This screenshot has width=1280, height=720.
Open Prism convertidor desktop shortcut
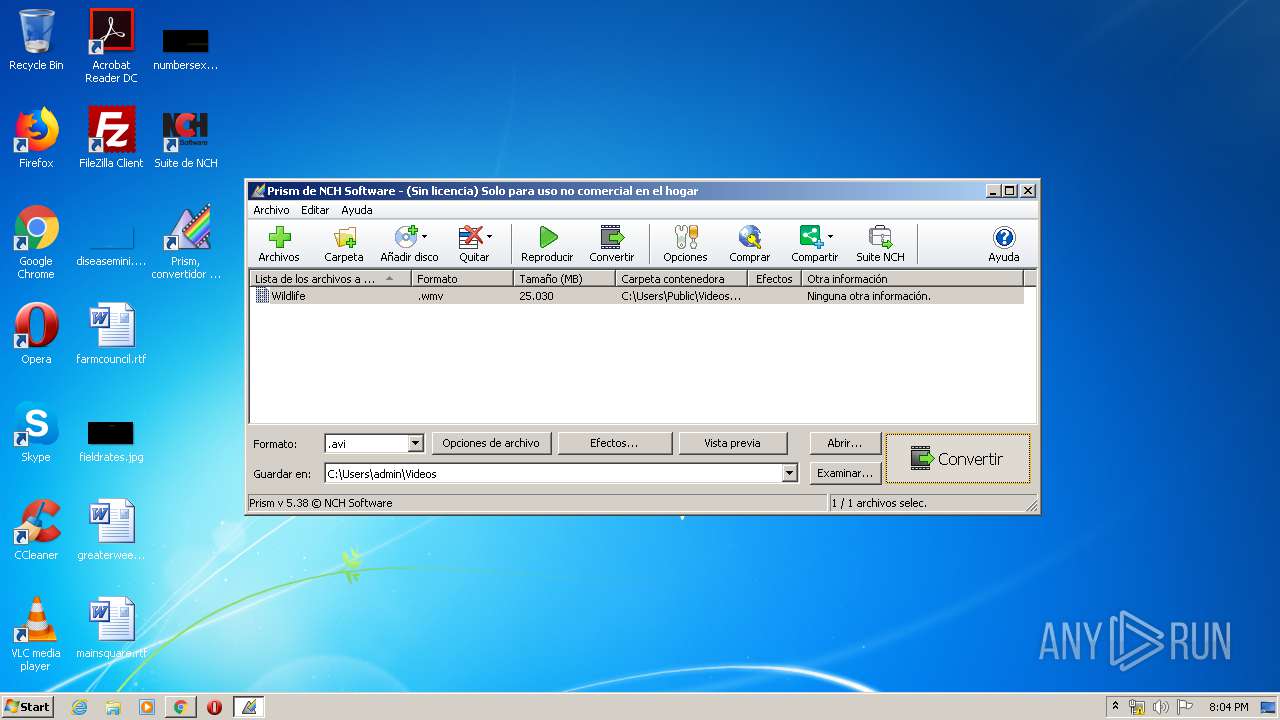pos(186,243)
